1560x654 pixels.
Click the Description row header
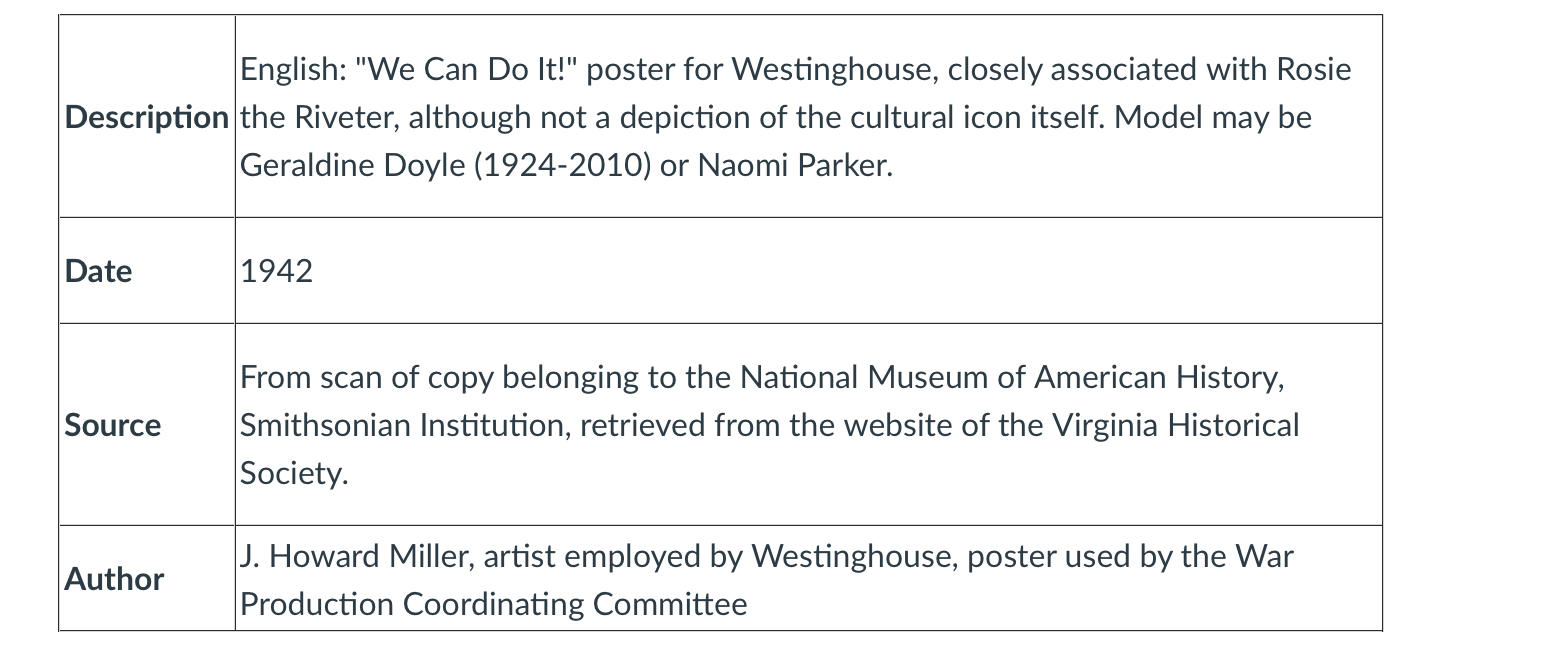147,117
